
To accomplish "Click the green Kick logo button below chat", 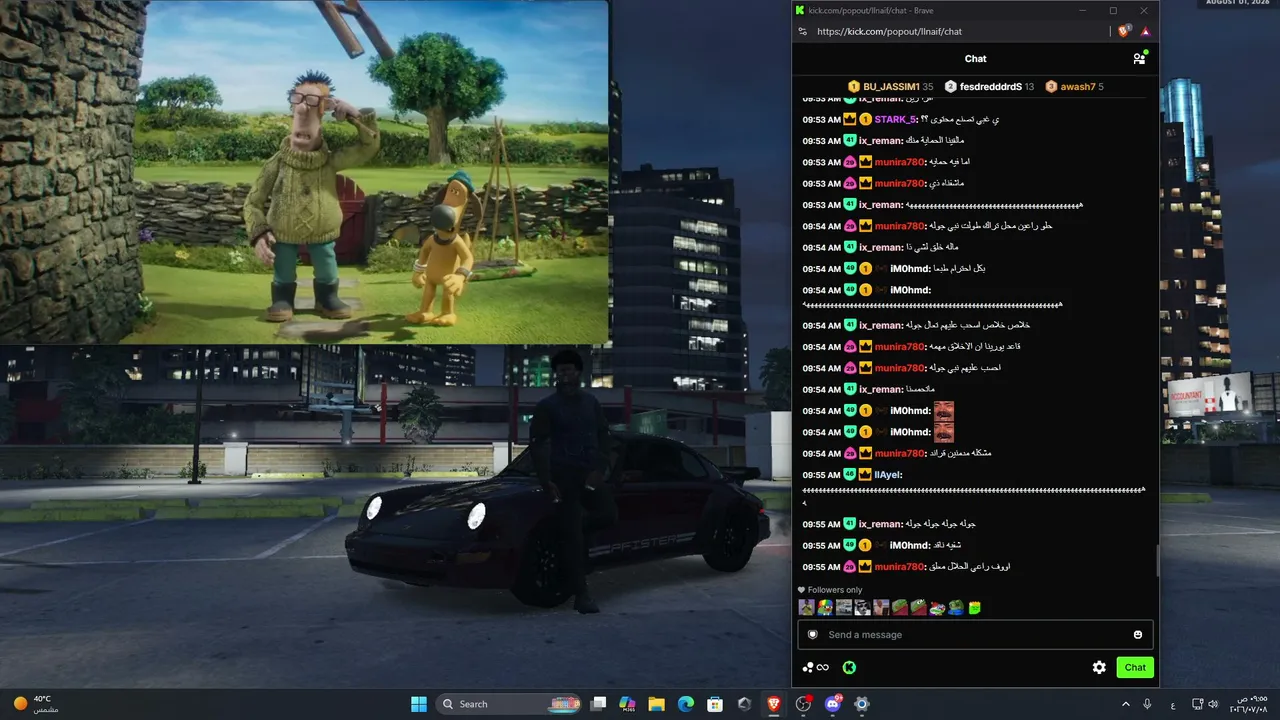I will (x=849, y=667).
